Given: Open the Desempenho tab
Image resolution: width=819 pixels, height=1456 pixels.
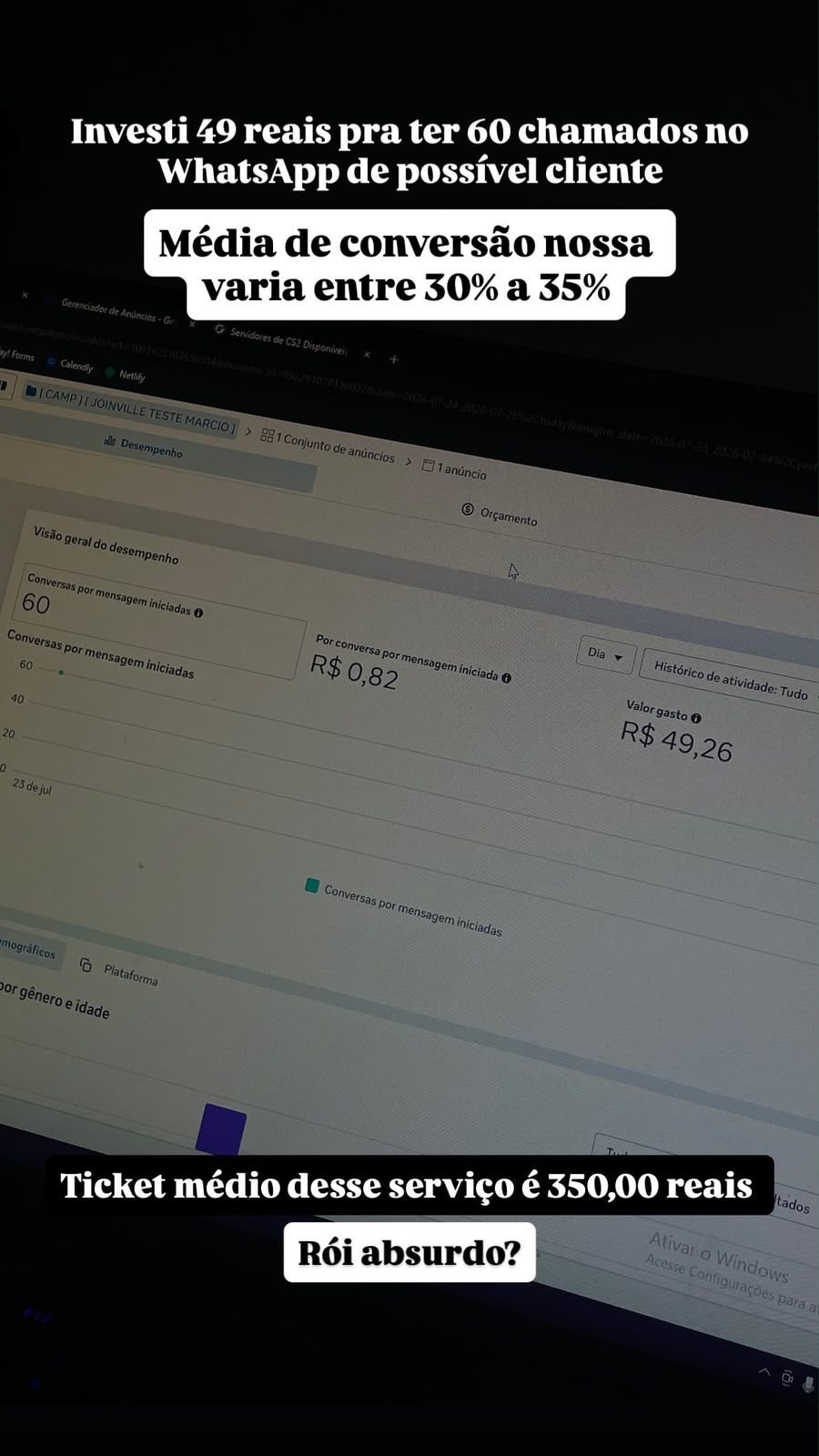Looking at the screenshot, I should 143,447.
